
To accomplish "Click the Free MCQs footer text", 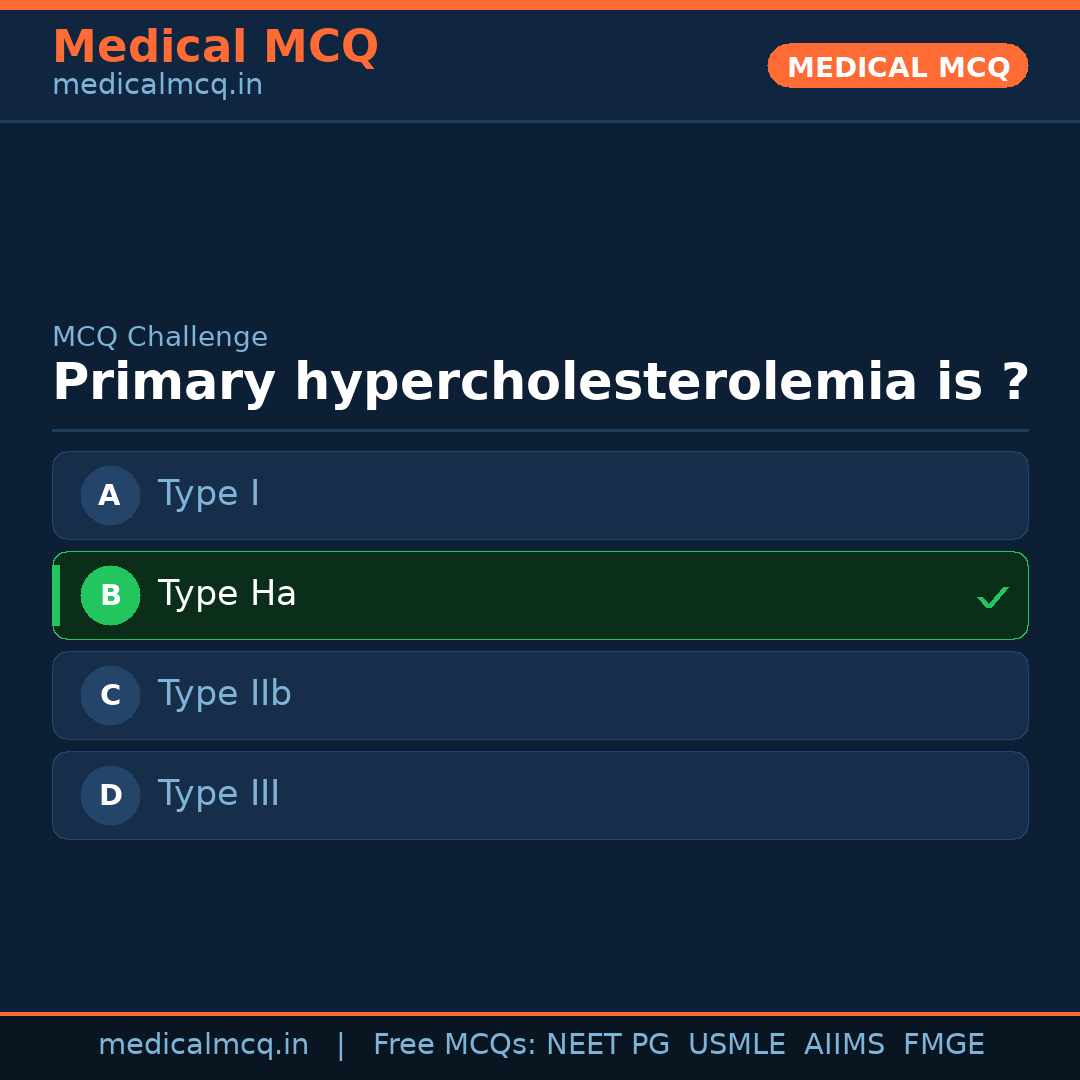I will click(454, 1045).
